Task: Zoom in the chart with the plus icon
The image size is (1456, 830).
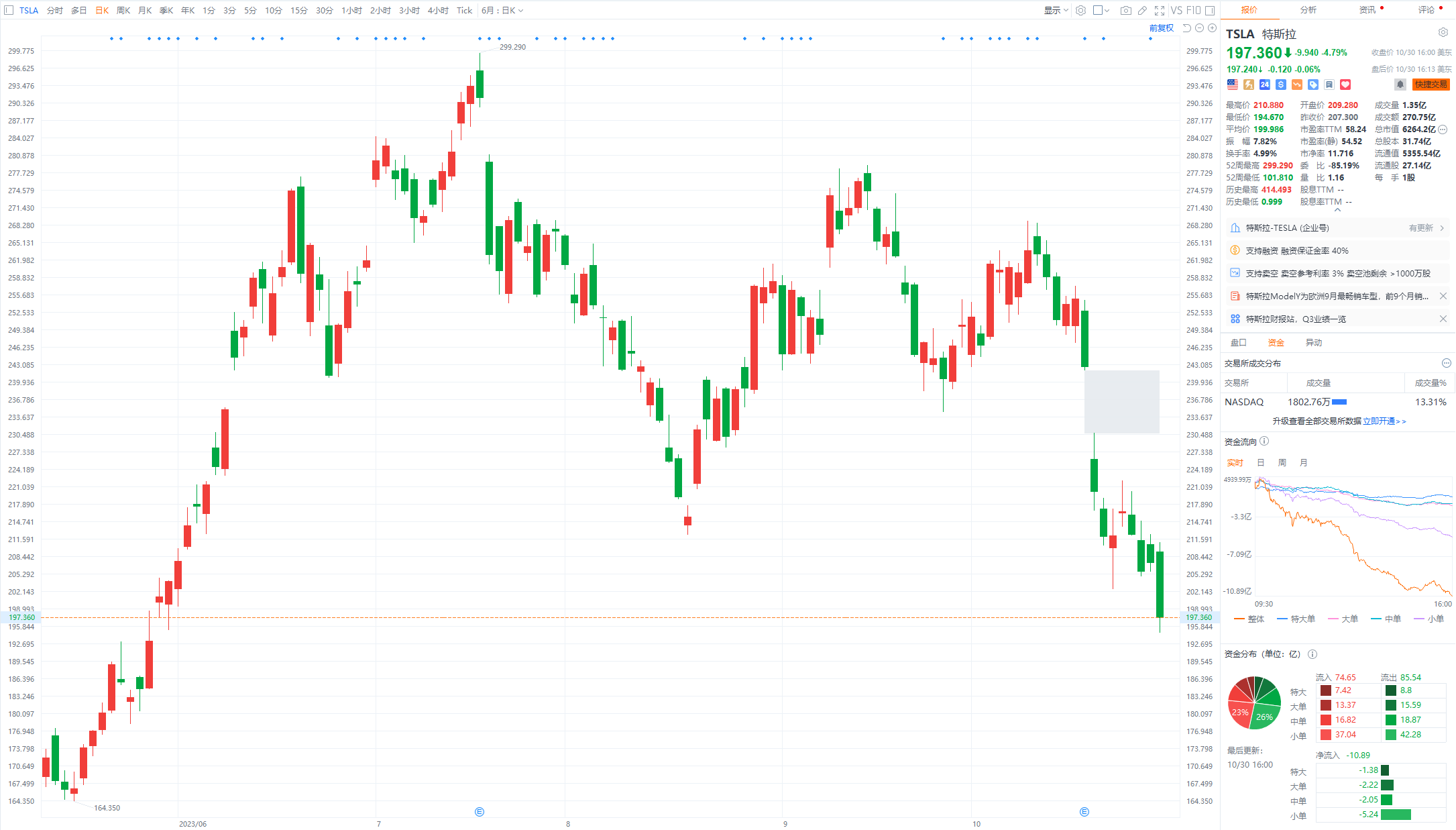Action: click(x=1212, y=28)
